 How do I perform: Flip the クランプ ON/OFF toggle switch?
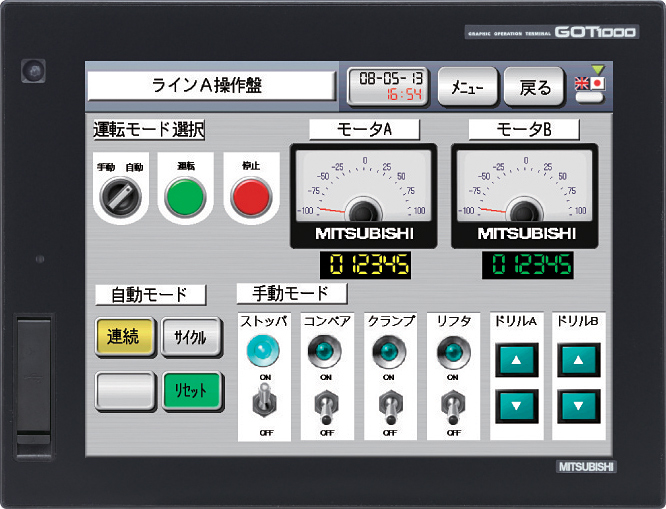tap(389, 406)
